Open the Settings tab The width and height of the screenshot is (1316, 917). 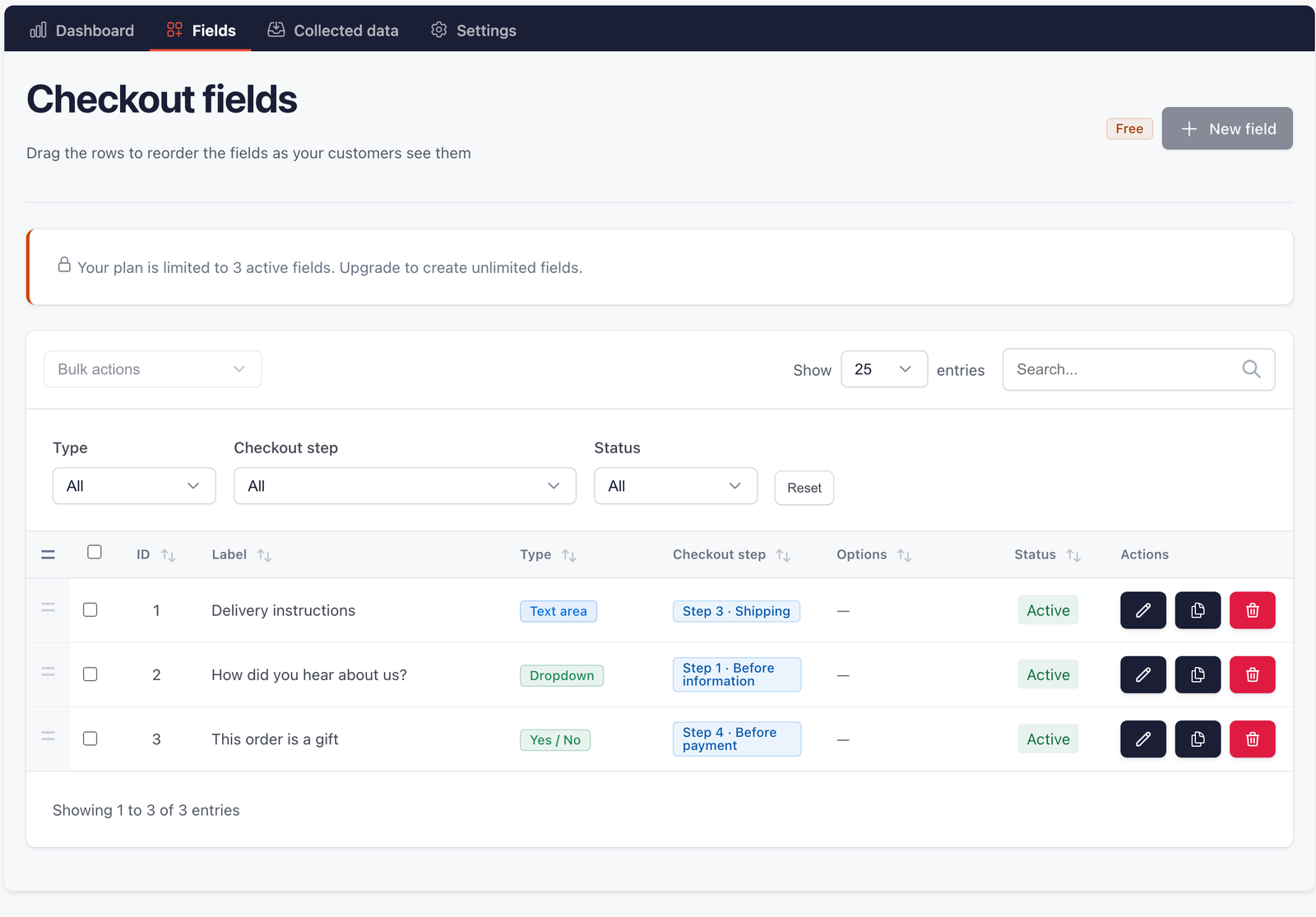click(474, 30)
